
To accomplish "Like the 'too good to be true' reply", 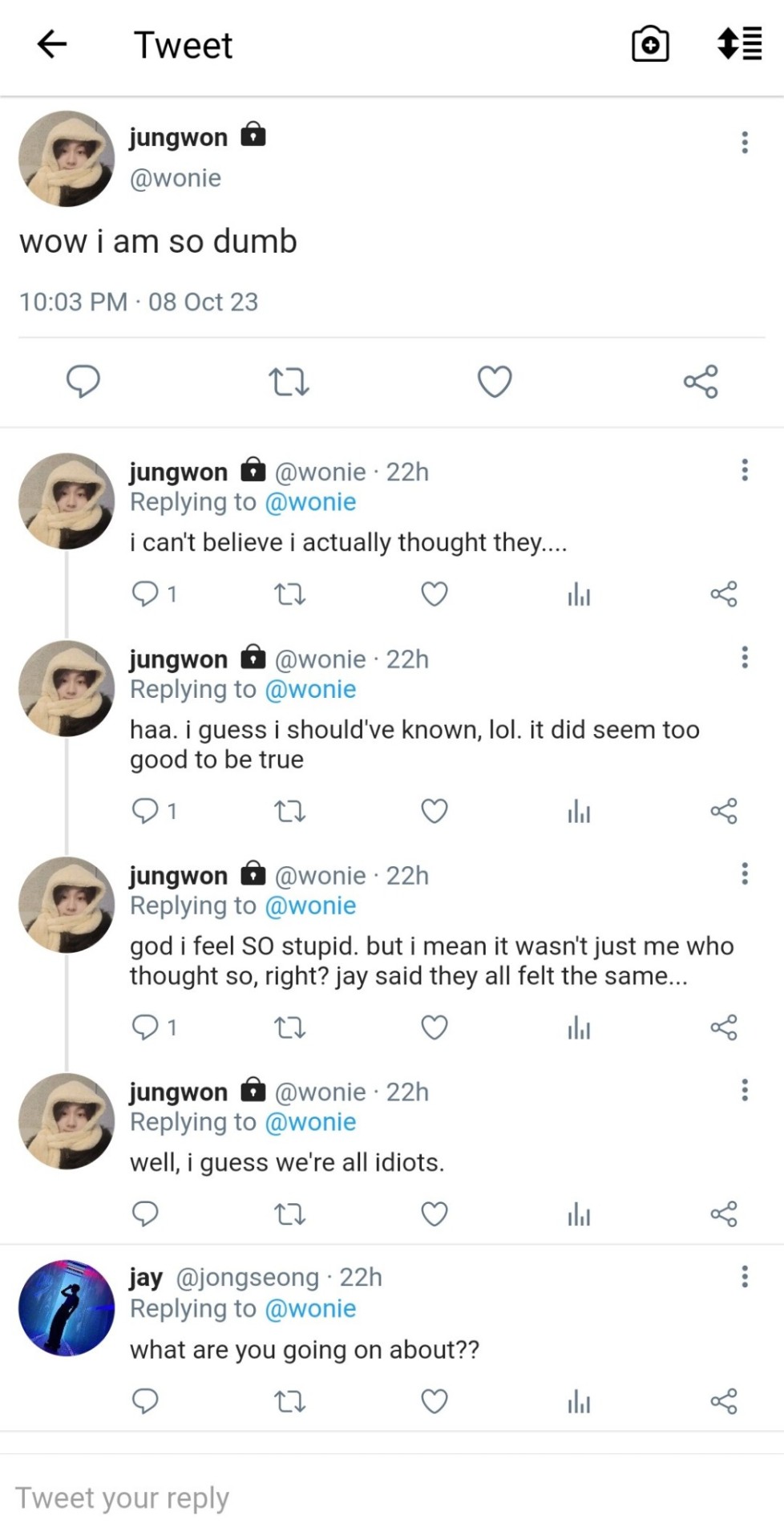I will (434, 812).
